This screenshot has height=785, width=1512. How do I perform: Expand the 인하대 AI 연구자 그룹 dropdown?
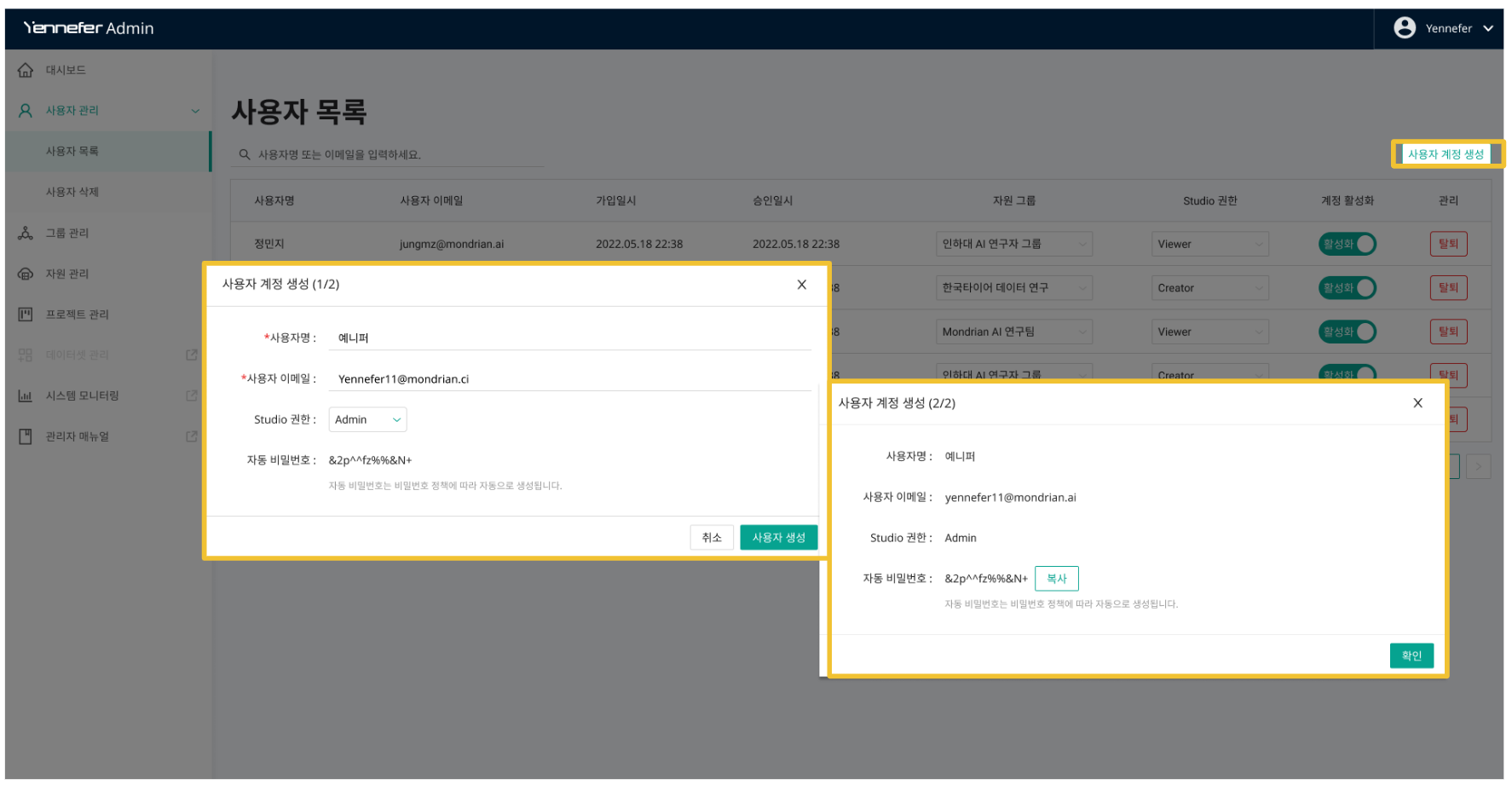point(1013,244)
